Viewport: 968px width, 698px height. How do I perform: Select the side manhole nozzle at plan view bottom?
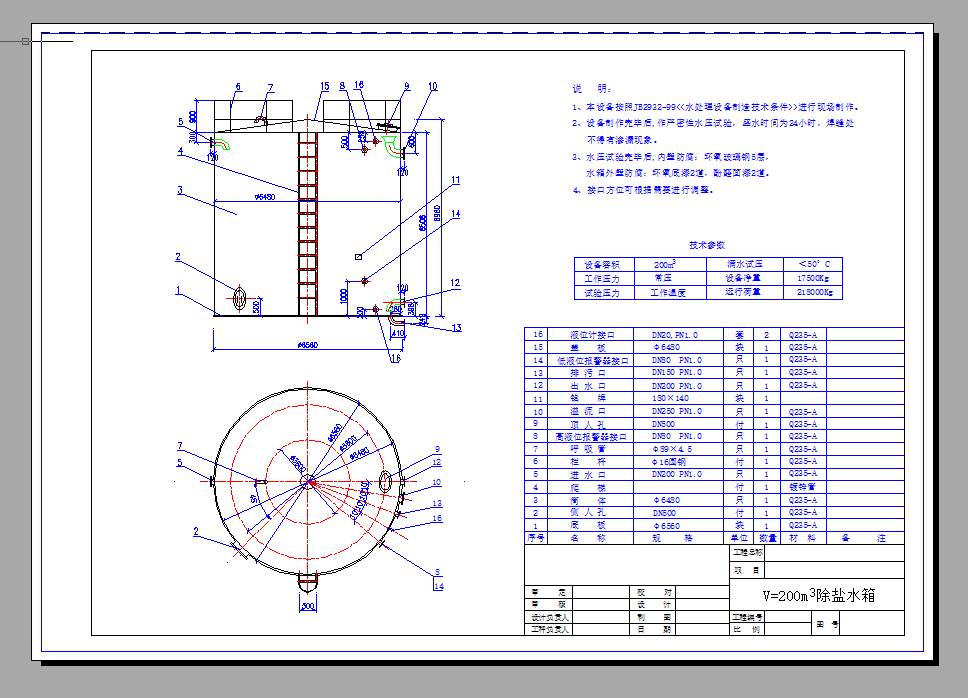point(307,582)
